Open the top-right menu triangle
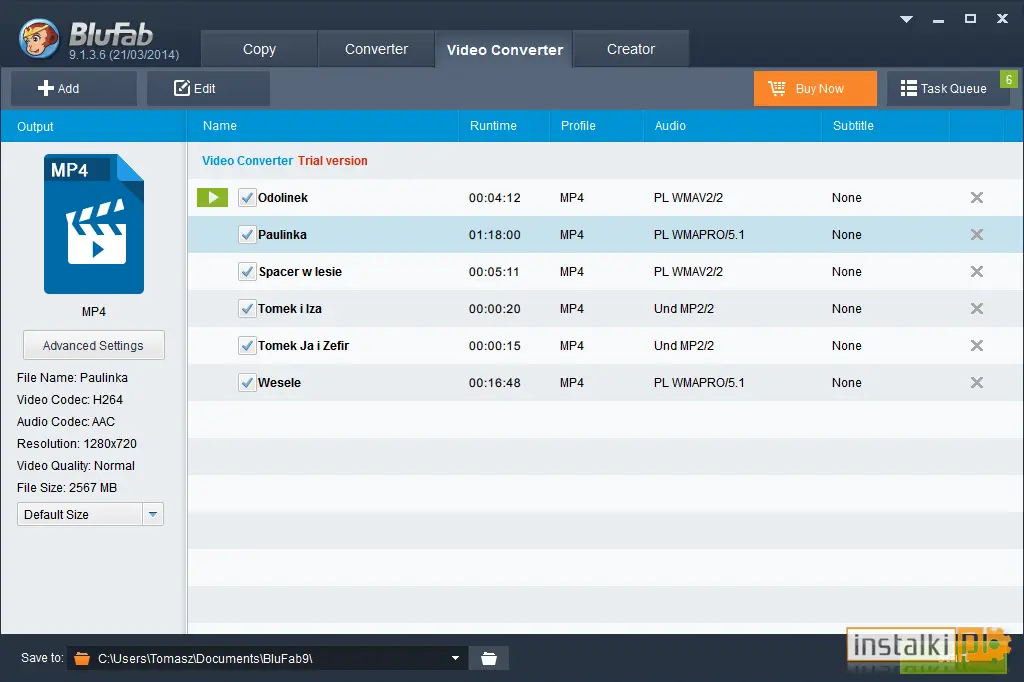The width and height of the screenshot is (1024, 682). (x=906, y=19)
